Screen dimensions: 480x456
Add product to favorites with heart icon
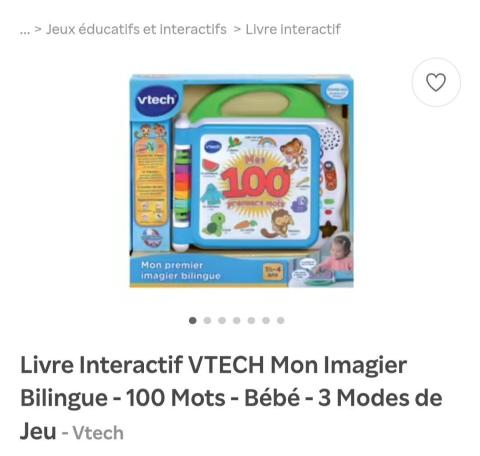pyautogui.click(x=436, y=82)
